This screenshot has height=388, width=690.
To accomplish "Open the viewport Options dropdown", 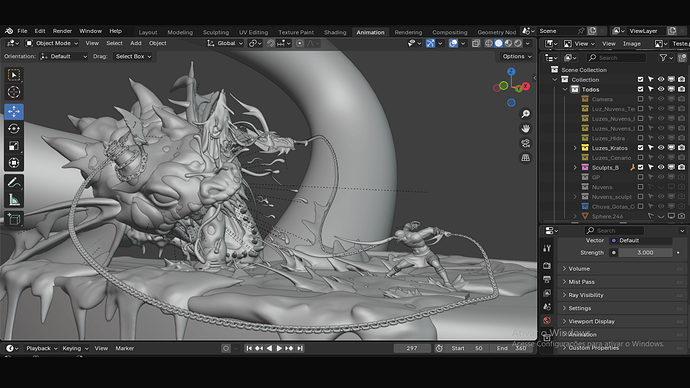I will pyautogui.click(x=517, y=56).
